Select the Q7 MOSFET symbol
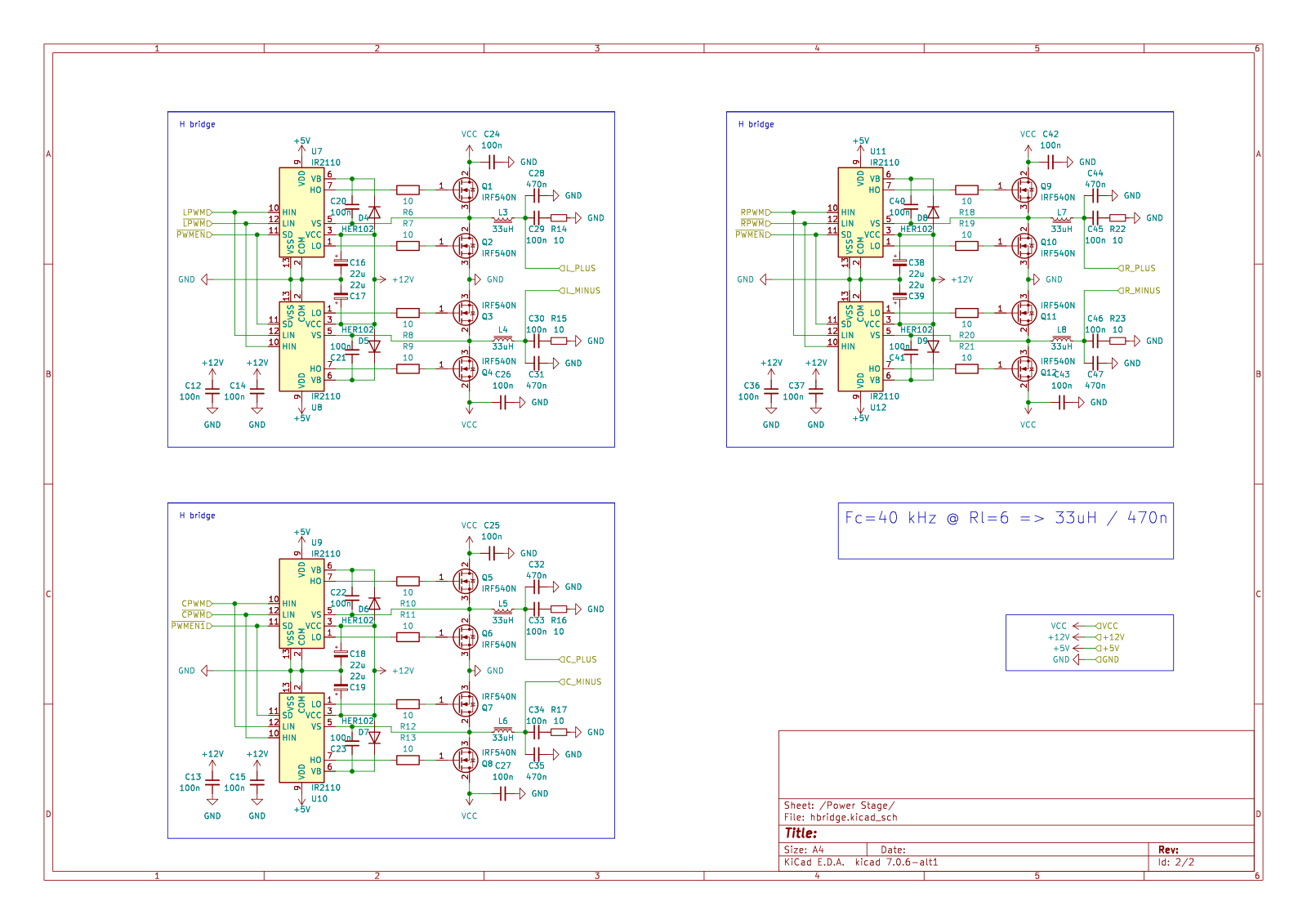Screen dimensions: 1307x924 point(465,703)
